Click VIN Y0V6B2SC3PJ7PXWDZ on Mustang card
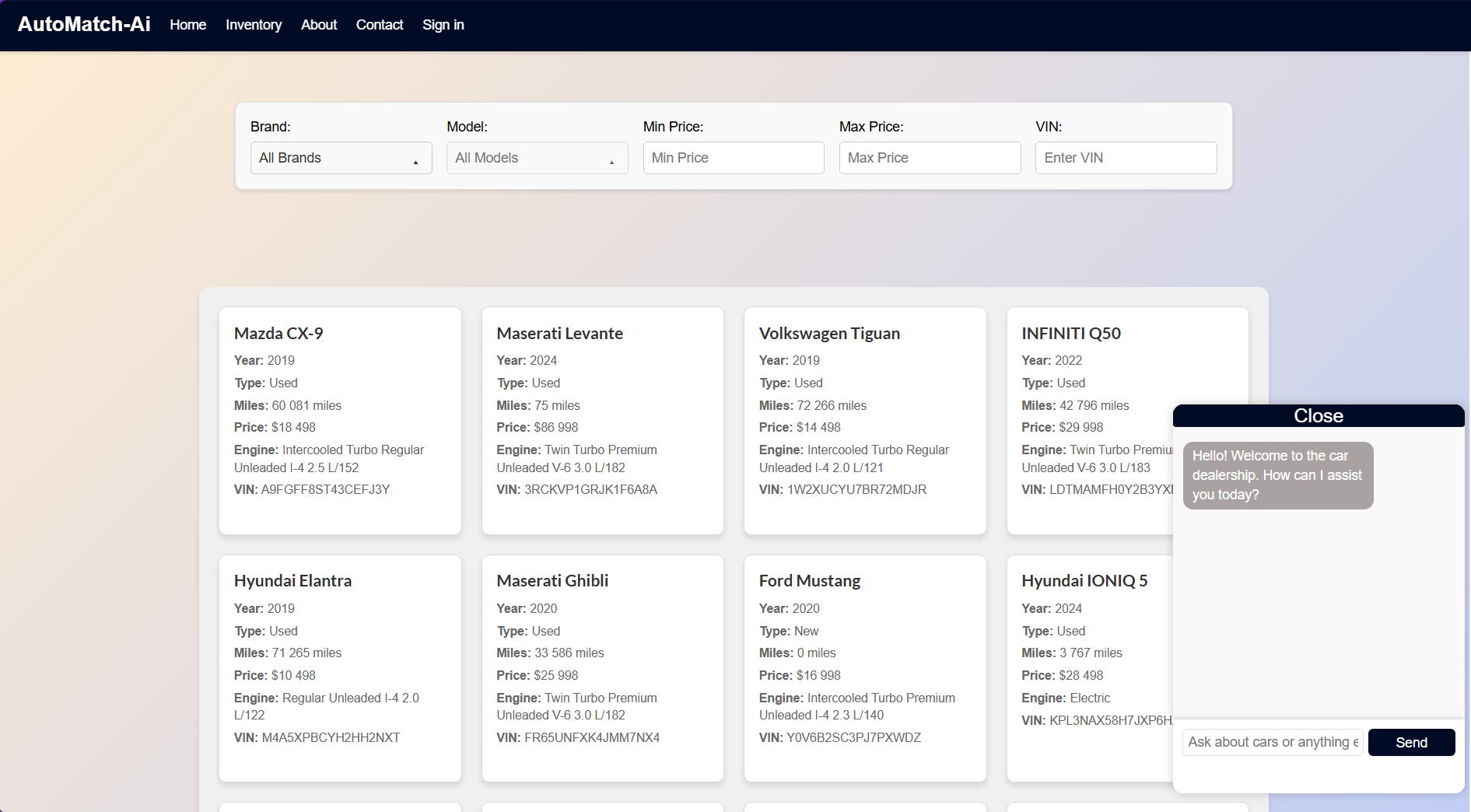This screenshot has width=1471, height=812. (x=853, y=738)
